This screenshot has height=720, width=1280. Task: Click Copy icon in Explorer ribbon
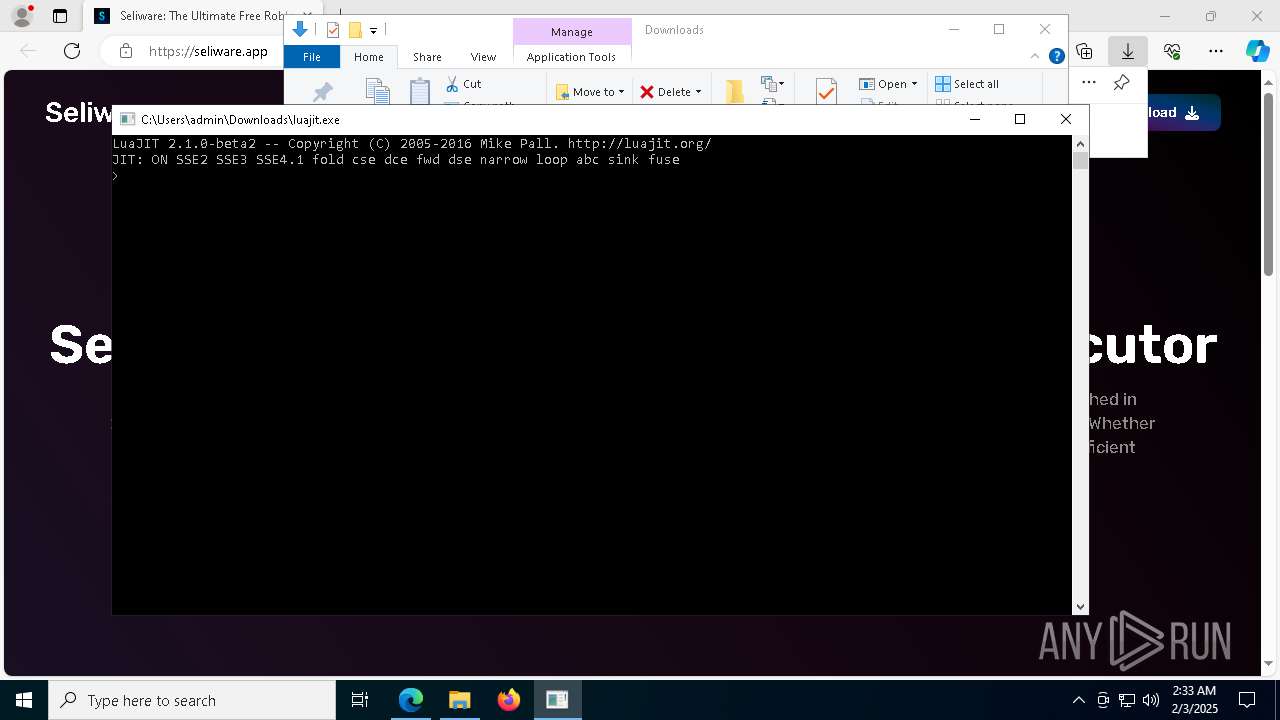[377, 91]
